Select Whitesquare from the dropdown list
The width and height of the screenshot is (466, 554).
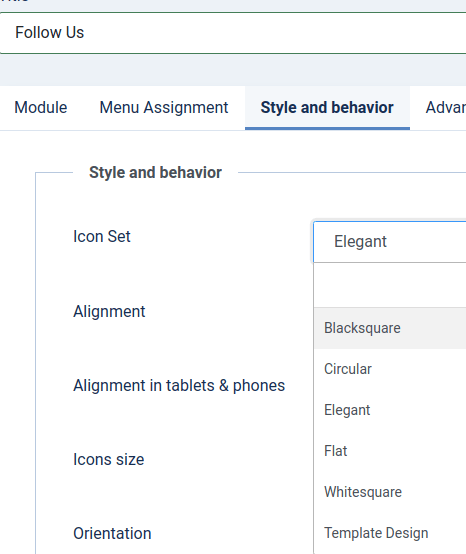pos(390,492)
